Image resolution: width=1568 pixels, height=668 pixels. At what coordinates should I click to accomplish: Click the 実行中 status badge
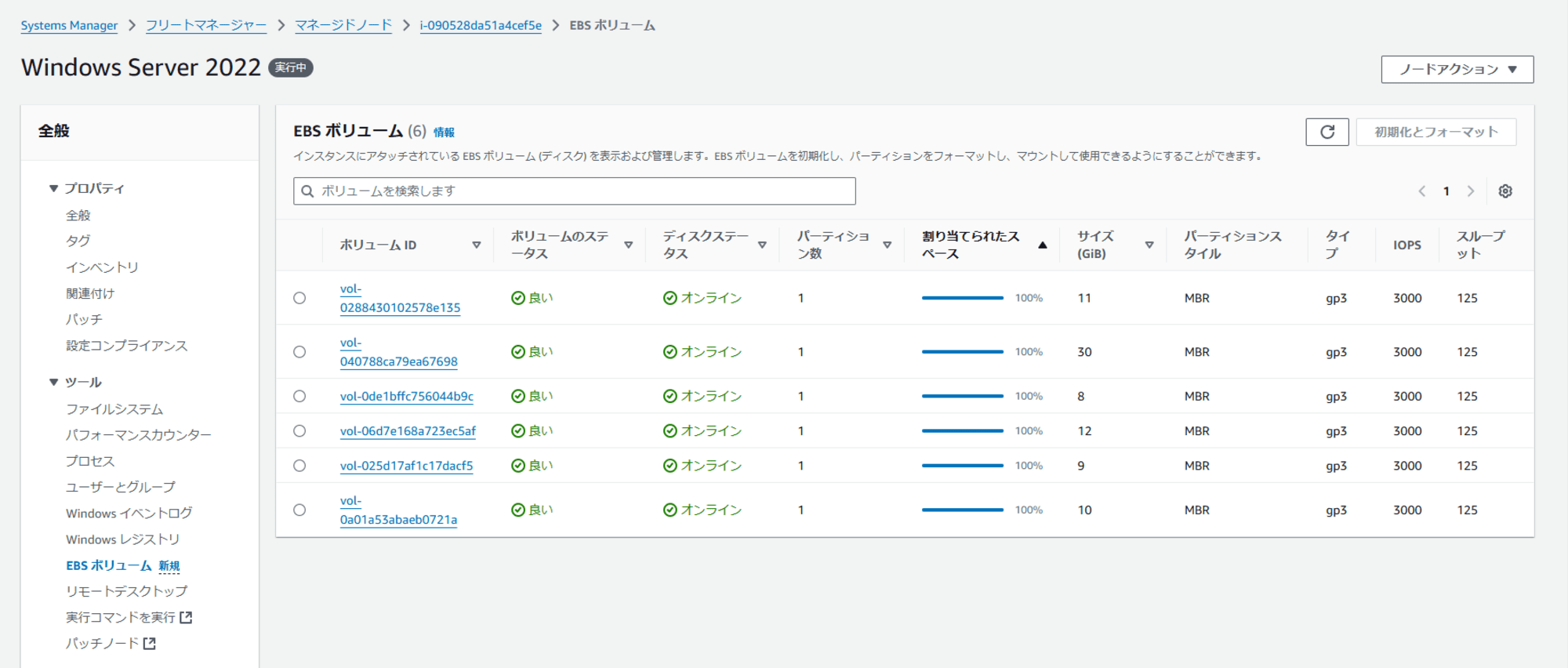[x=291, y=68]
